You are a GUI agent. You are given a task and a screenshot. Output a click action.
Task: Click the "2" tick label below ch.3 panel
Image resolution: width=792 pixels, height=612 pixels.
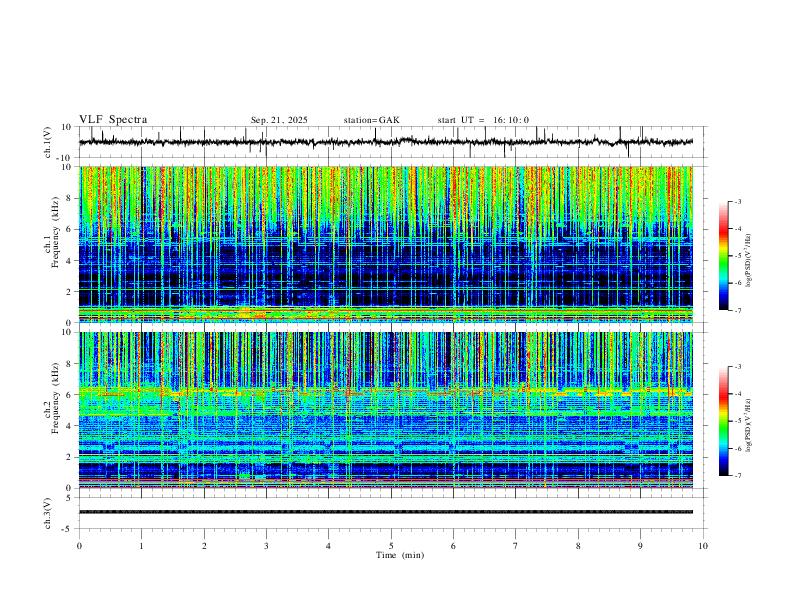click(x=204, y=546)
